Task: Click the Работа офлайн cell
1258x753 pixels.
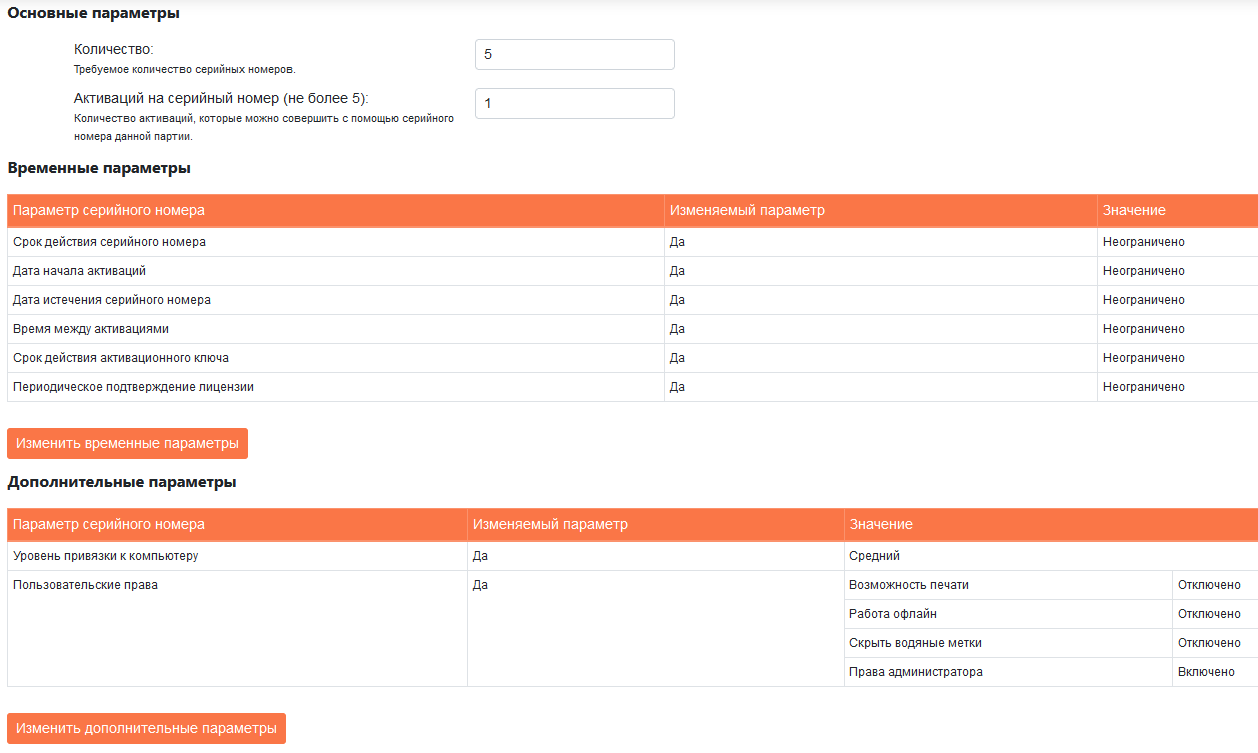Action: 1008,614
